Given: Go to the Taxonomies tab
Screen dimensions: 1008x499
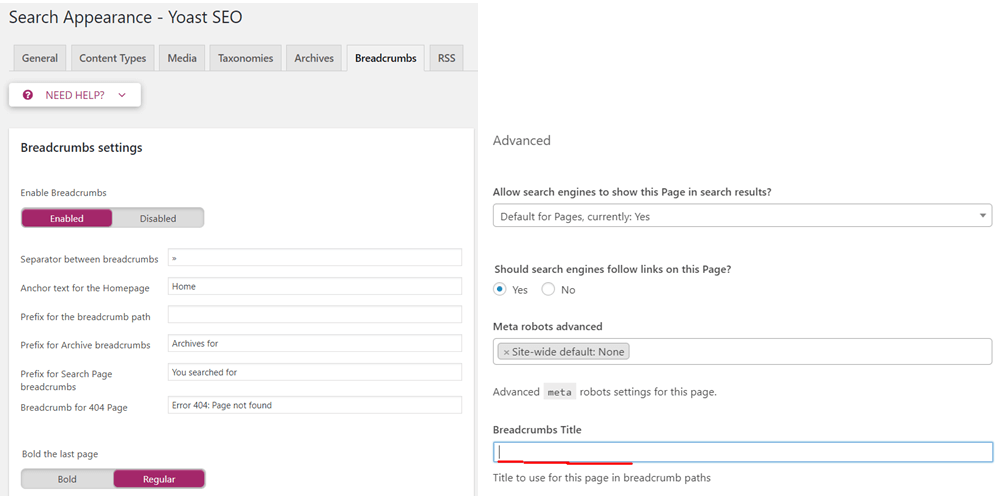Looking at the screenshot, I should 246,58.
